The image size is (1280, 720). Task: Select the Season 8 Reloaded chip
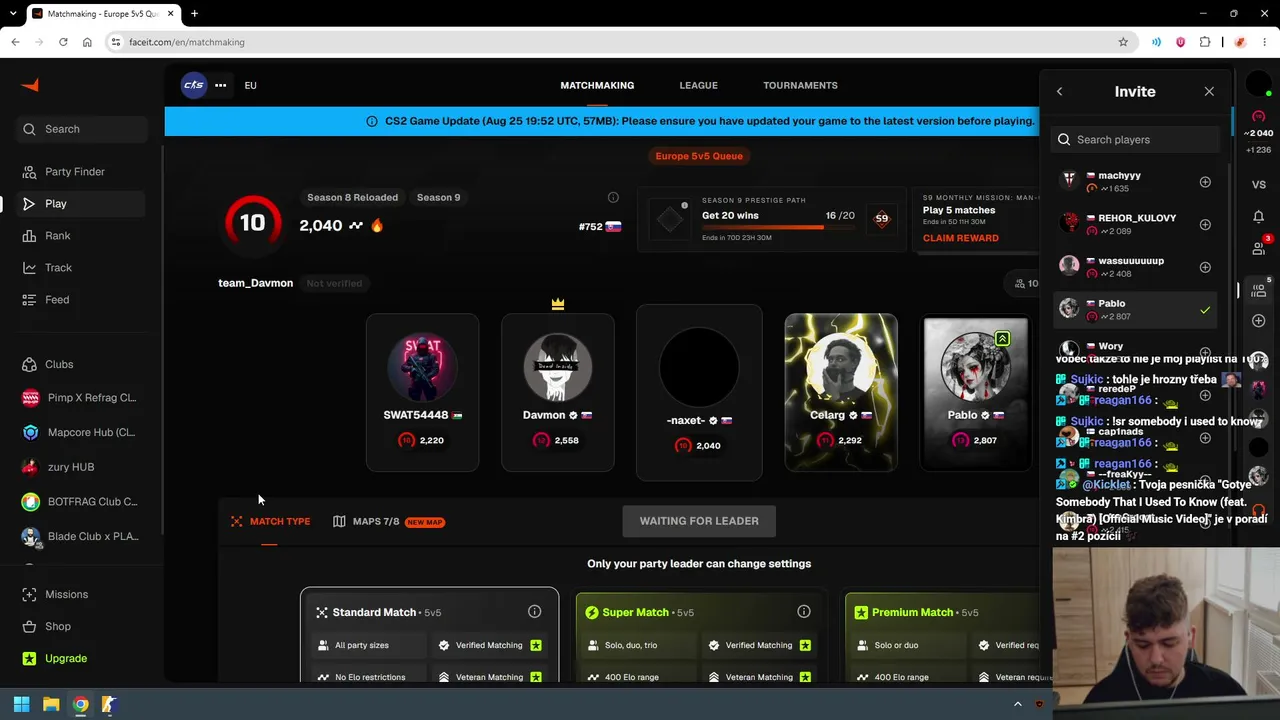352,197
